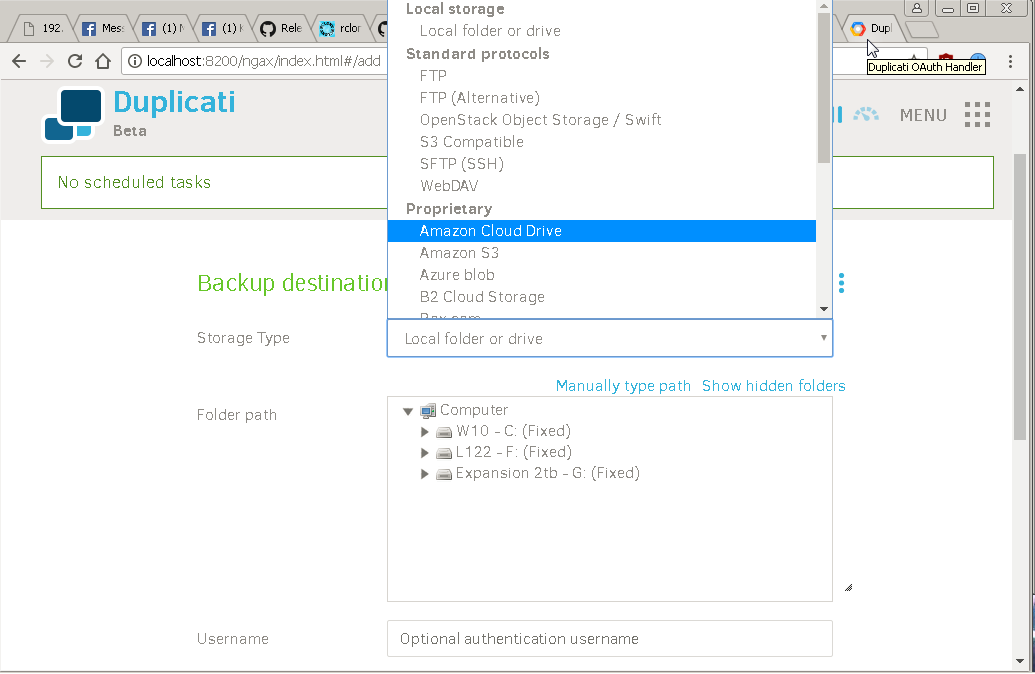Click the MENU text button
1035x674 pixels.
point(923,116)
